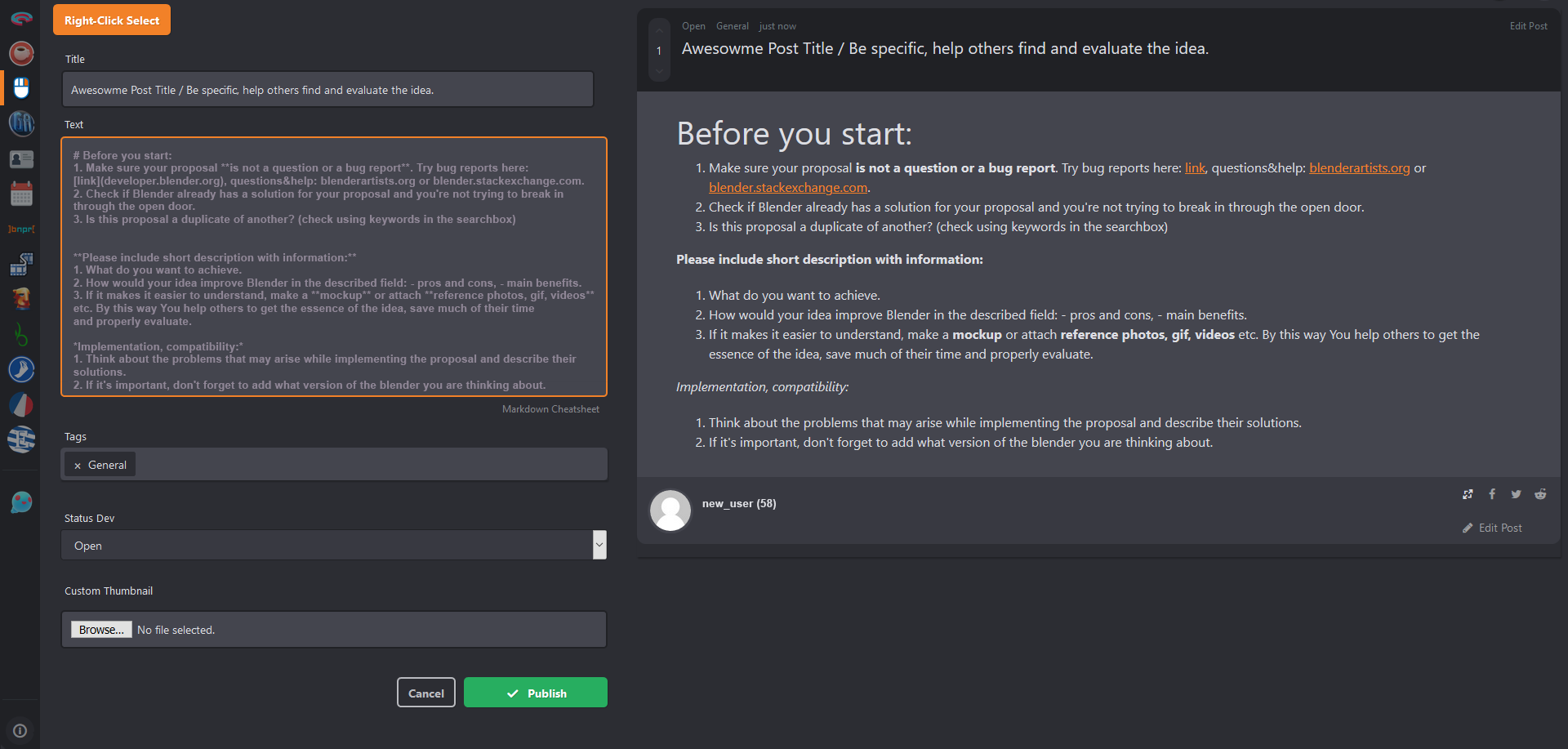Click the Tags input field area
This screenshot has height=749, width=1568.
click(334, 464)
